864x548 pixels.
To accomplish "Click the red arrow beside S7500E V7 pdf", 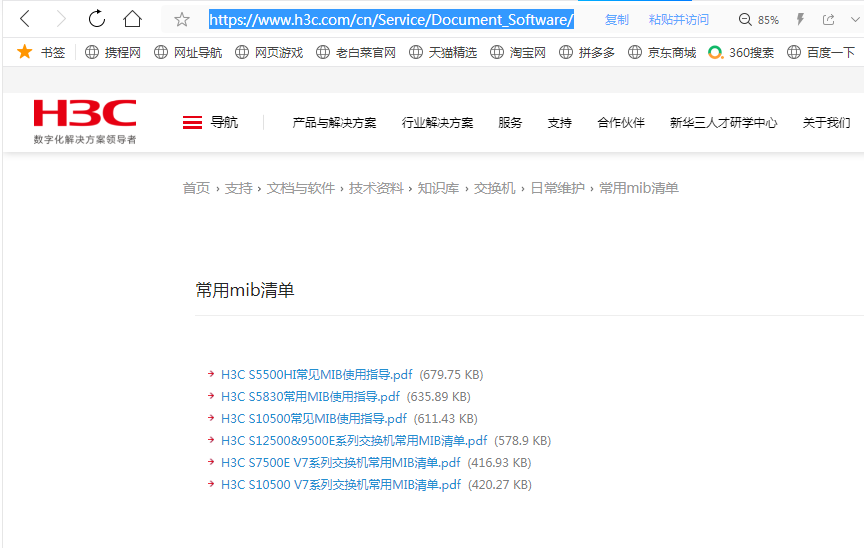I will [x=210, y=462].
